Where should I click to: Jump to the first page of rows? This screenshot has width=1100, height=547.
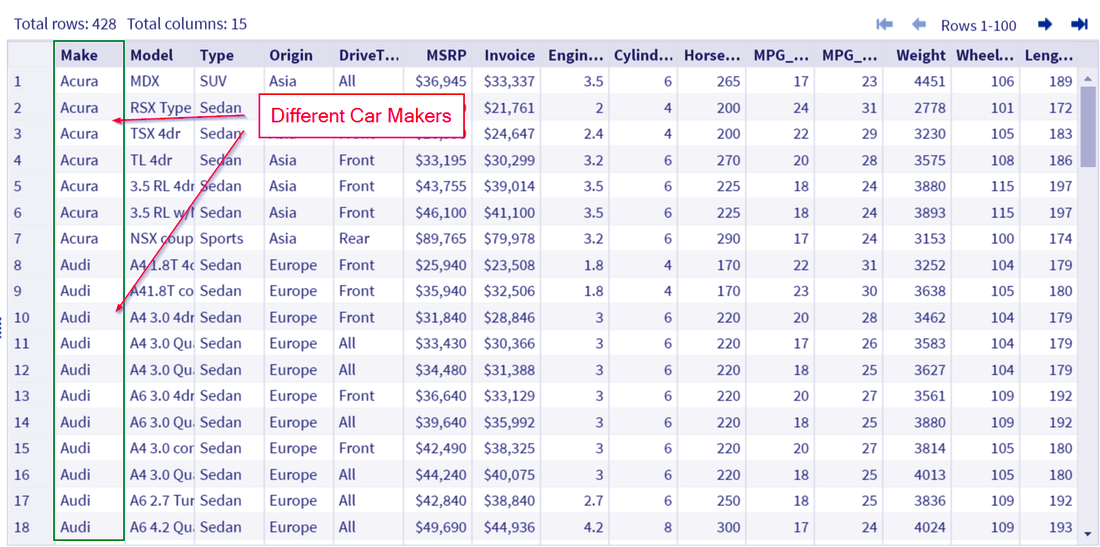[x=884, y=25]
